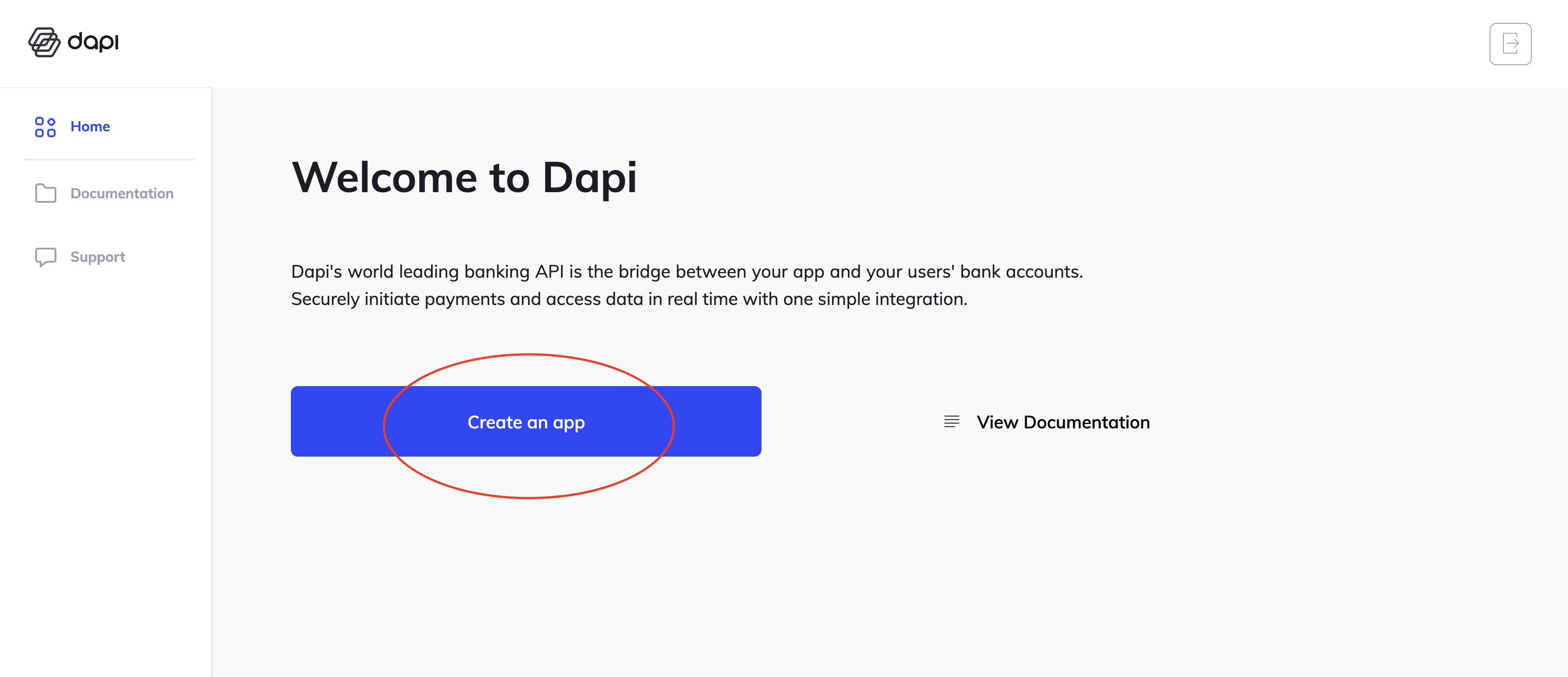Screen dimensions: 1568x677
Task: Click the Documentation folder icon
Action: pos(46,193)
